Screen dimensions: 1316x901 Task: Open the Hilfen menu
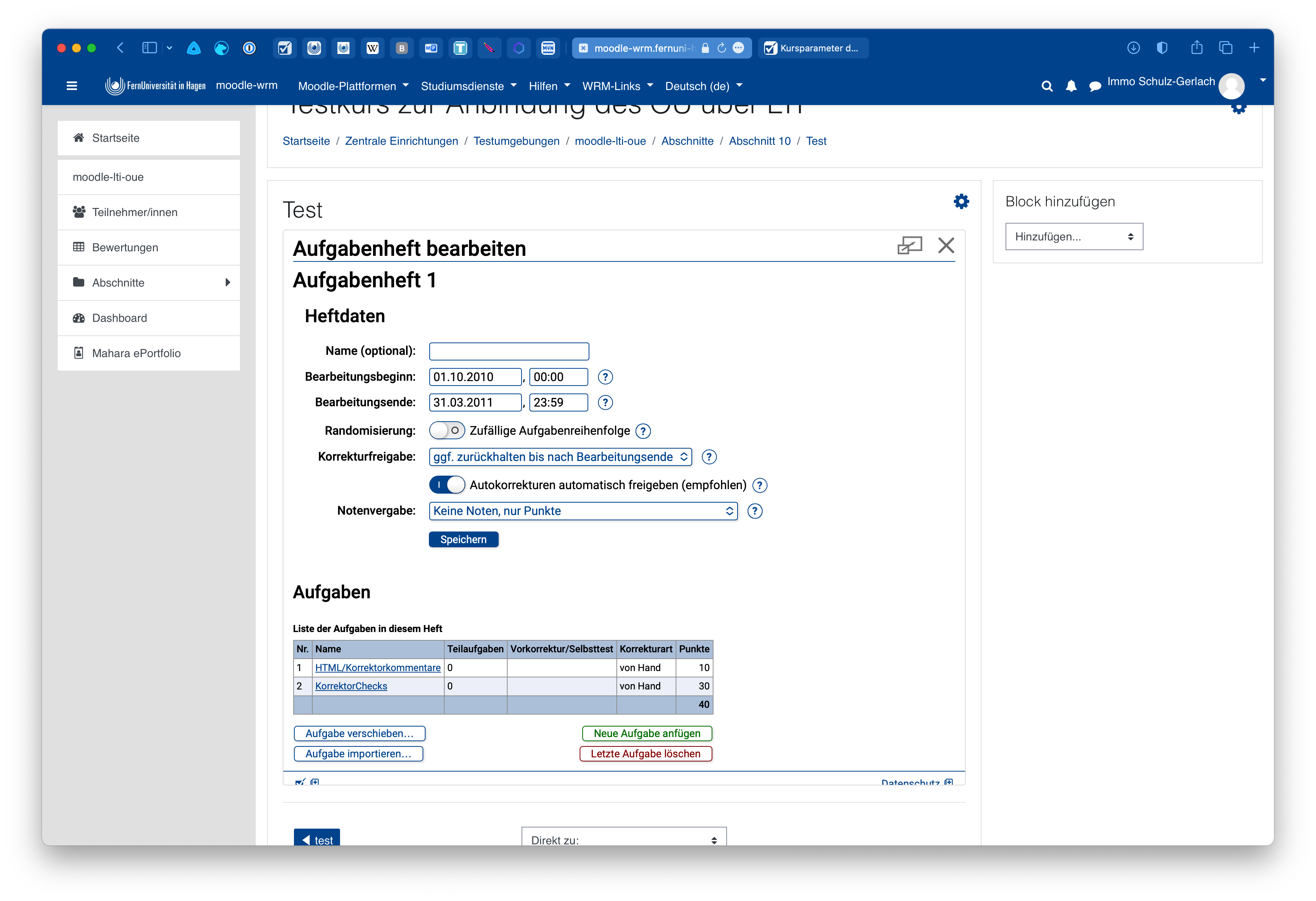549,86
